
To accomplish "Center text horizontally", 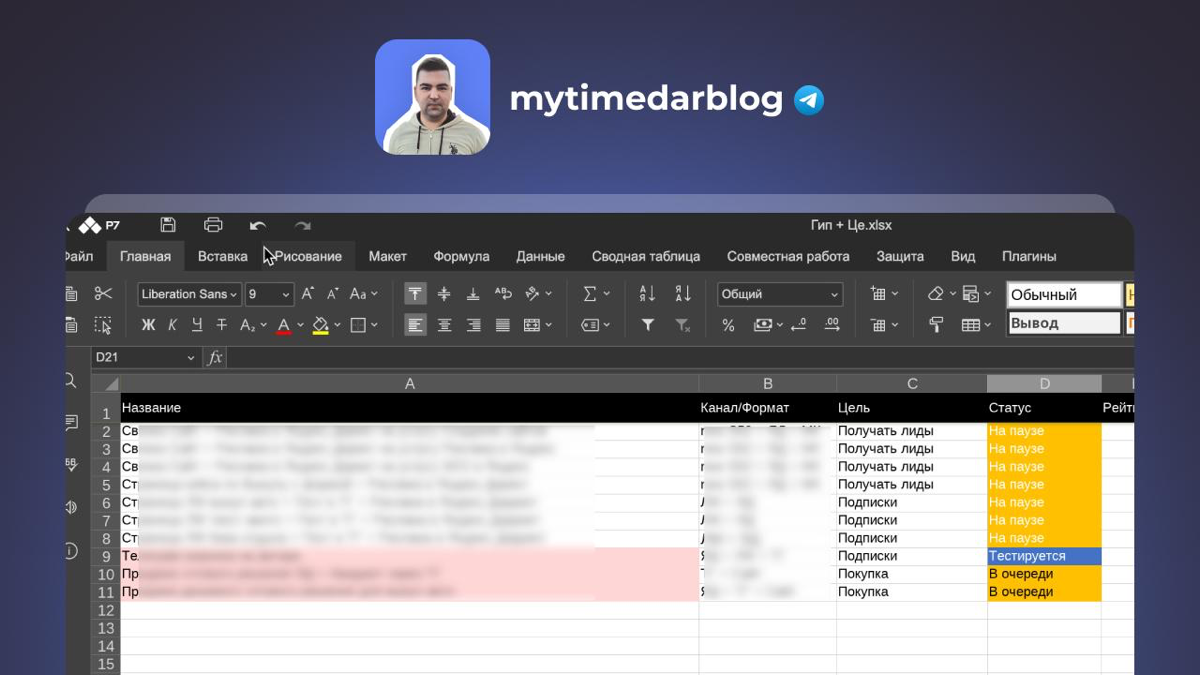I will (x=444, y=325).
